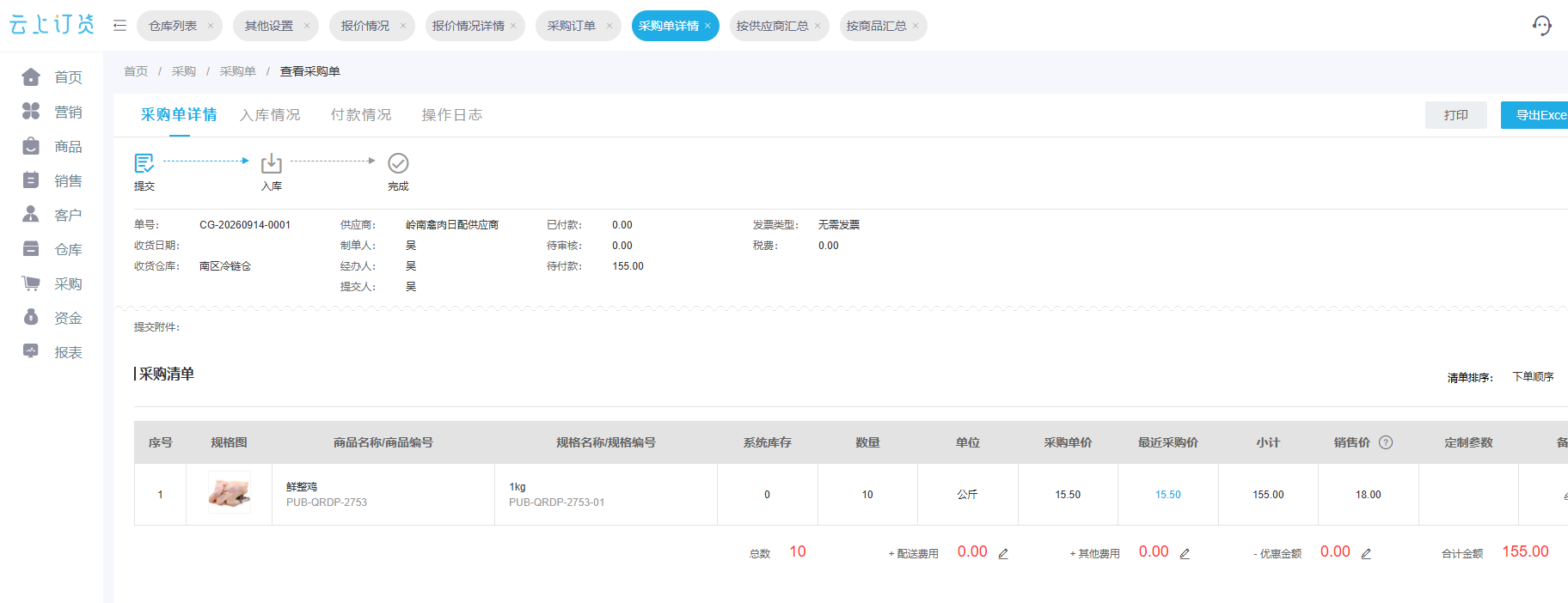Edit 优惠金额 with pencil icon

(x=1366, y=553)
